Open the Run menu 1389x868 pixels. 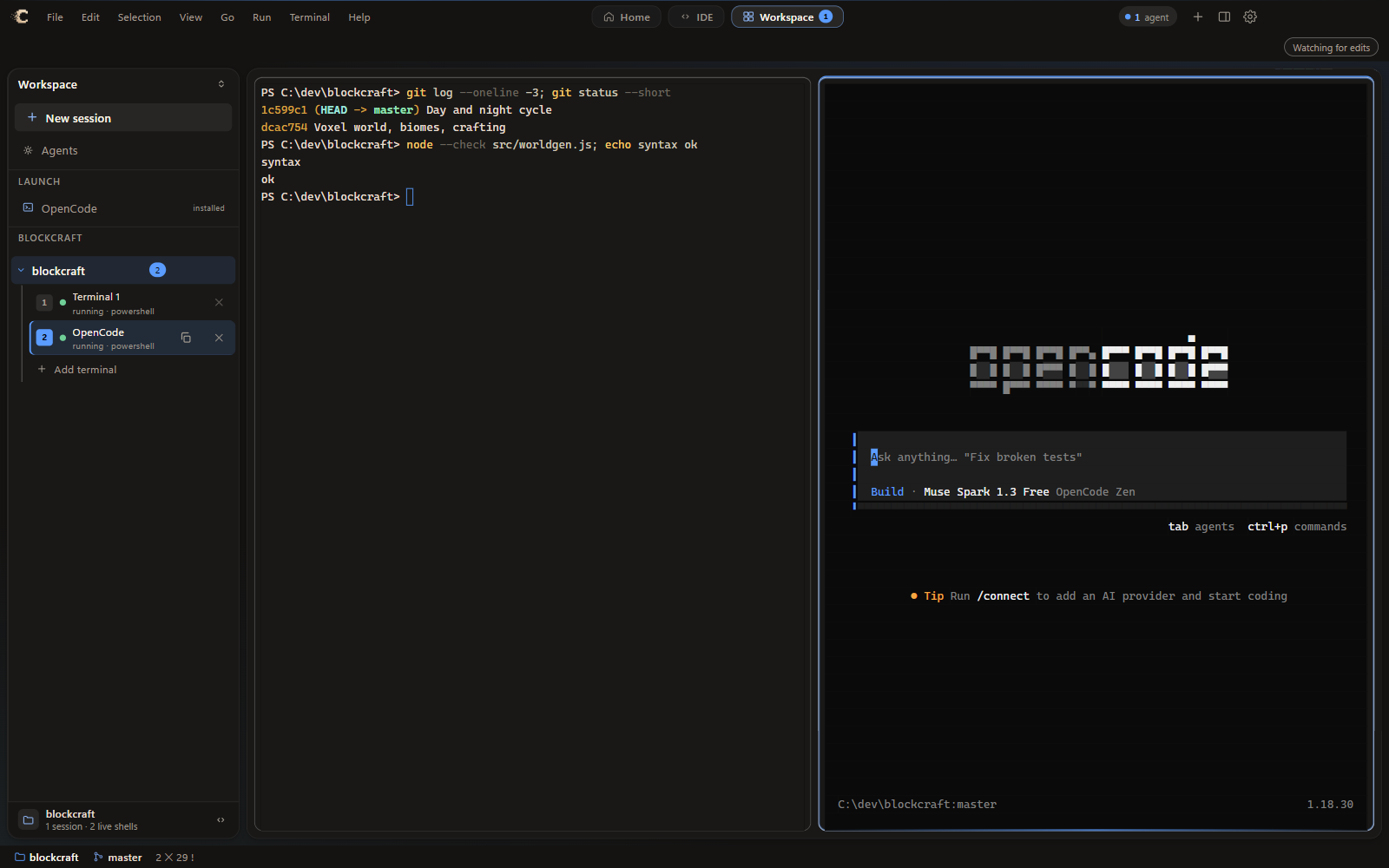261,17
